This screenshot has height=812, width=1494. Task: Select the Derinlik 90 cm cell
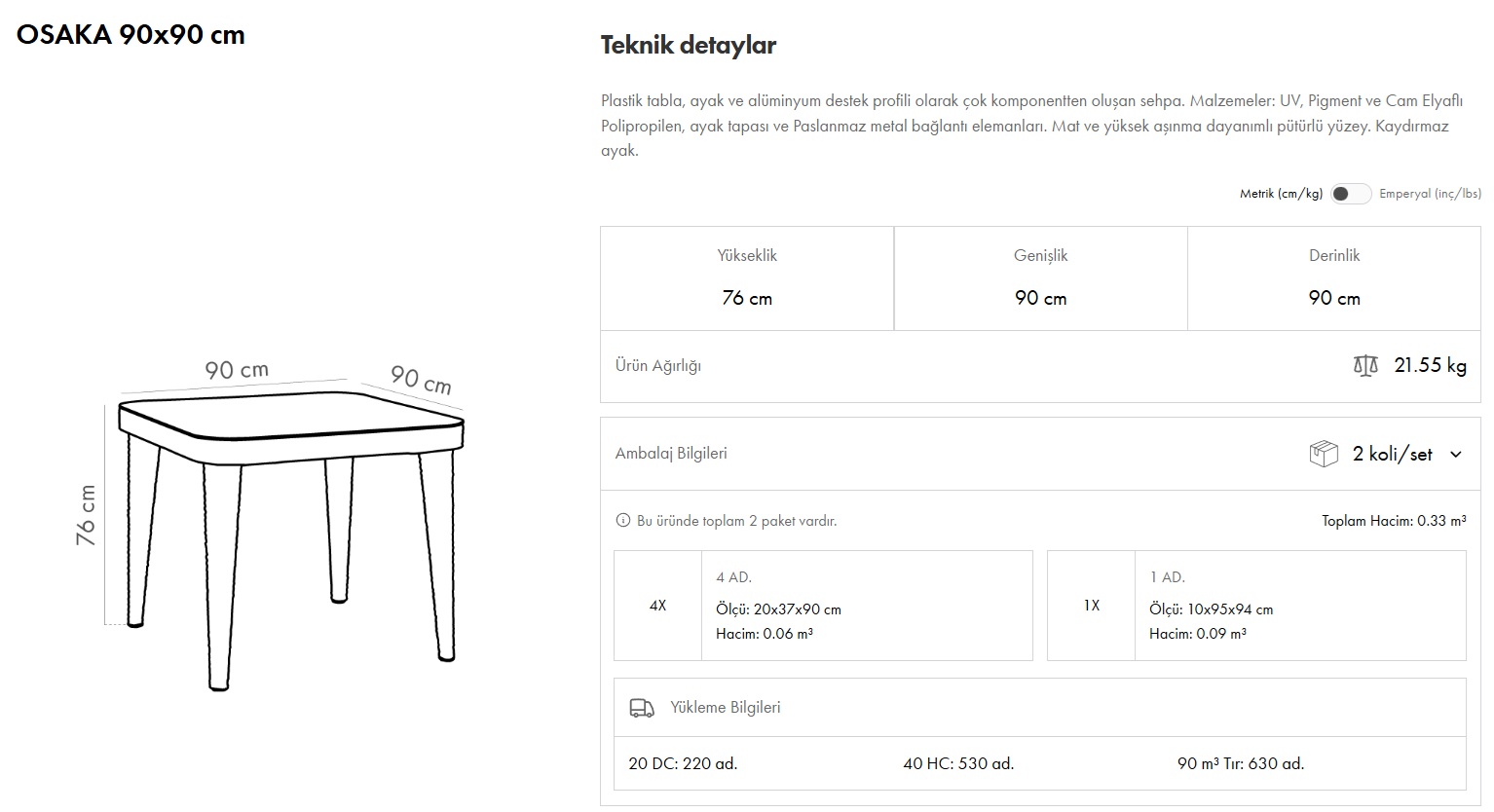[1333, 278]
